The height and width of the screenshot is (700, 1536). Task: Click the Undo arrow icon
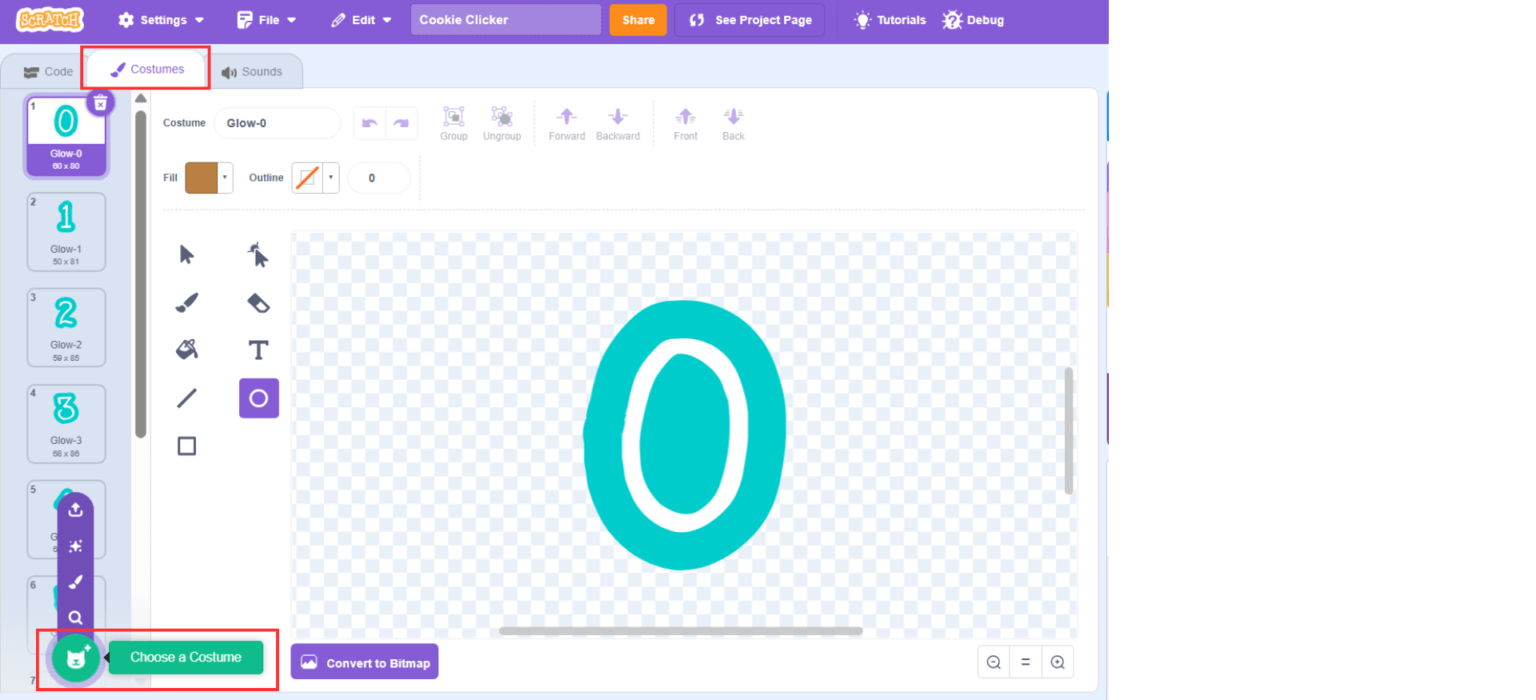(x=368, y=122)
